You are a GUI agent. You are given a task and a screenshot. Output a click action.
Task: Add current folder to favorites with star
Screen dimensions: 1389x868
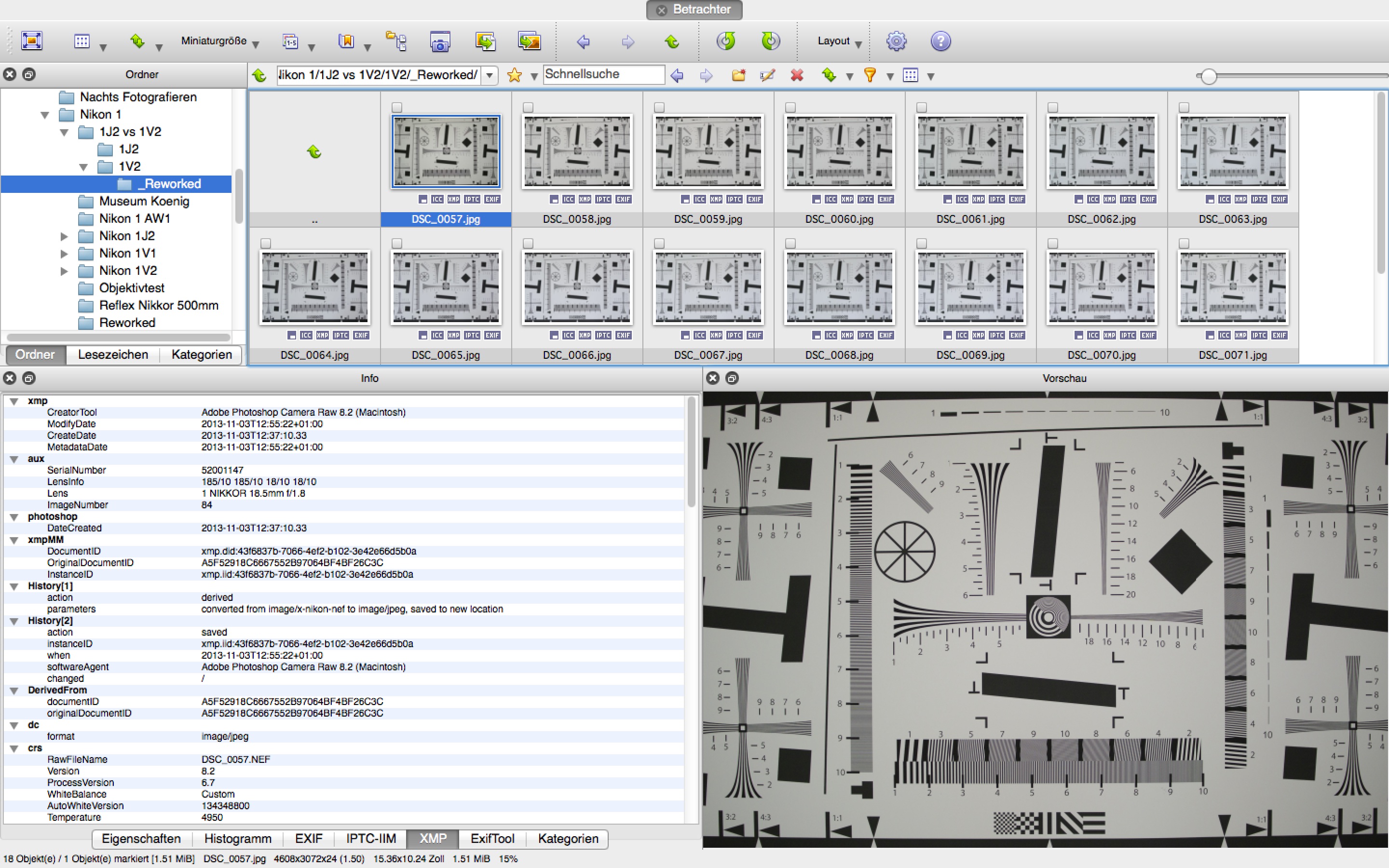click(x=514, y=75)
